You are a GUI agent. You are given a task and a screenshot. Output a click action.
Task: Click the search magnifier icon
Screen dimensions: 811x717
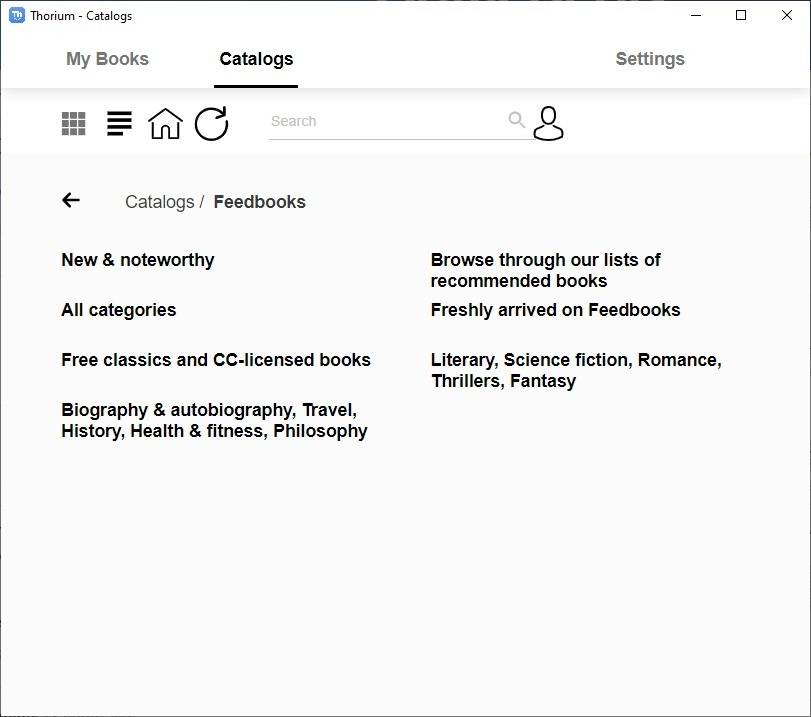[x=517, y=120]
